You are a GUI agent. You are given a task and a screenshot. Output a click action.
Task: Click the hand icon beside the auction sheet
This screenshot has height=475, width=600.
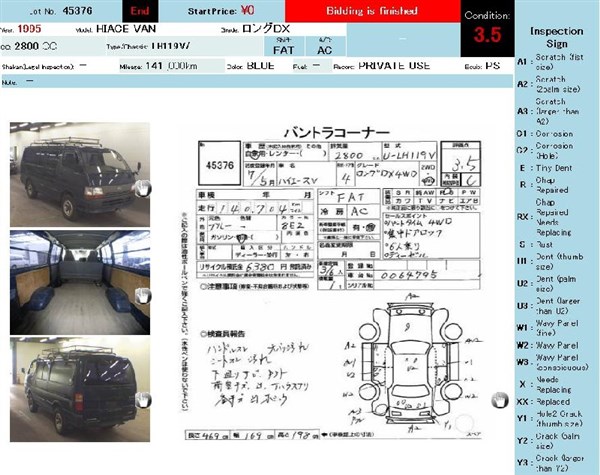click(x=500, y=400)
